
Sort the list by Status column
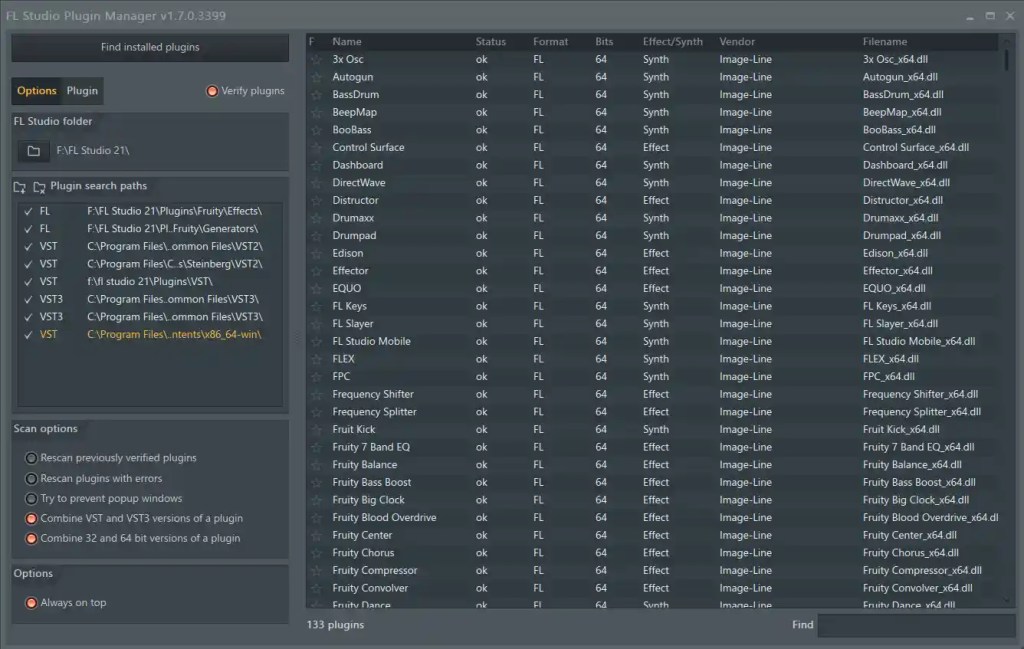click(x=490, y=42)
